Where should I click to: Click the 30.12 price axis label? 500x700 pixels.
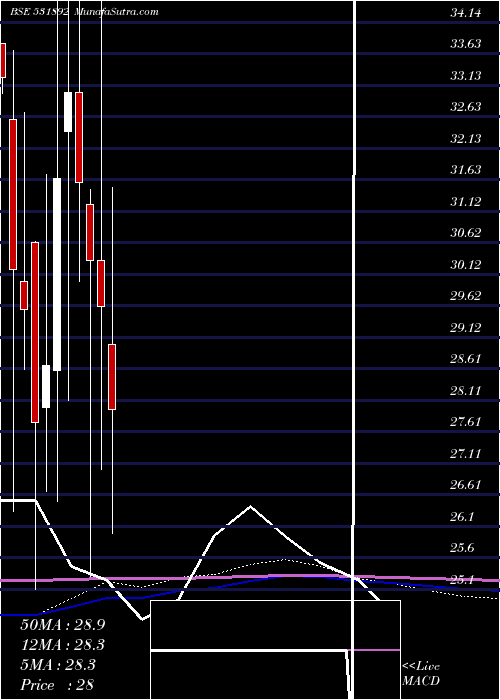(466, 265)
